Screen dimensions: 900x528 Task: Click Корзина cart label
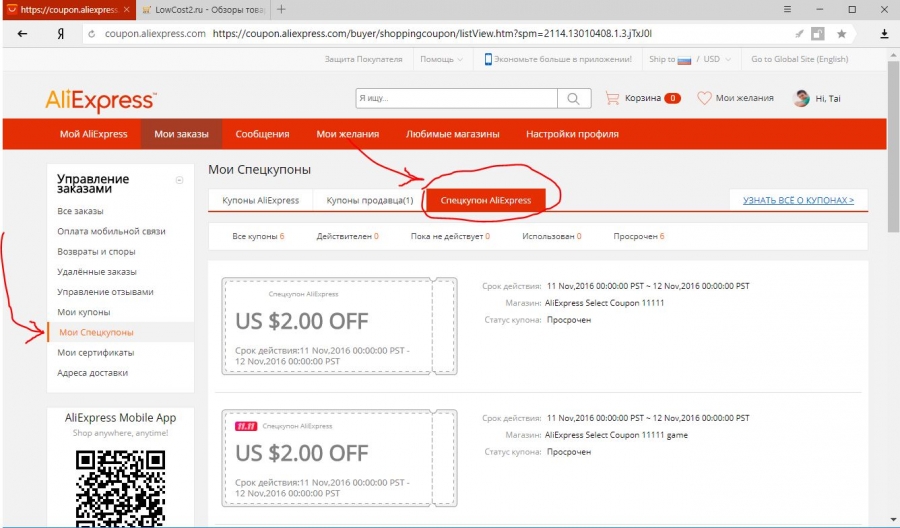[643, 98]
